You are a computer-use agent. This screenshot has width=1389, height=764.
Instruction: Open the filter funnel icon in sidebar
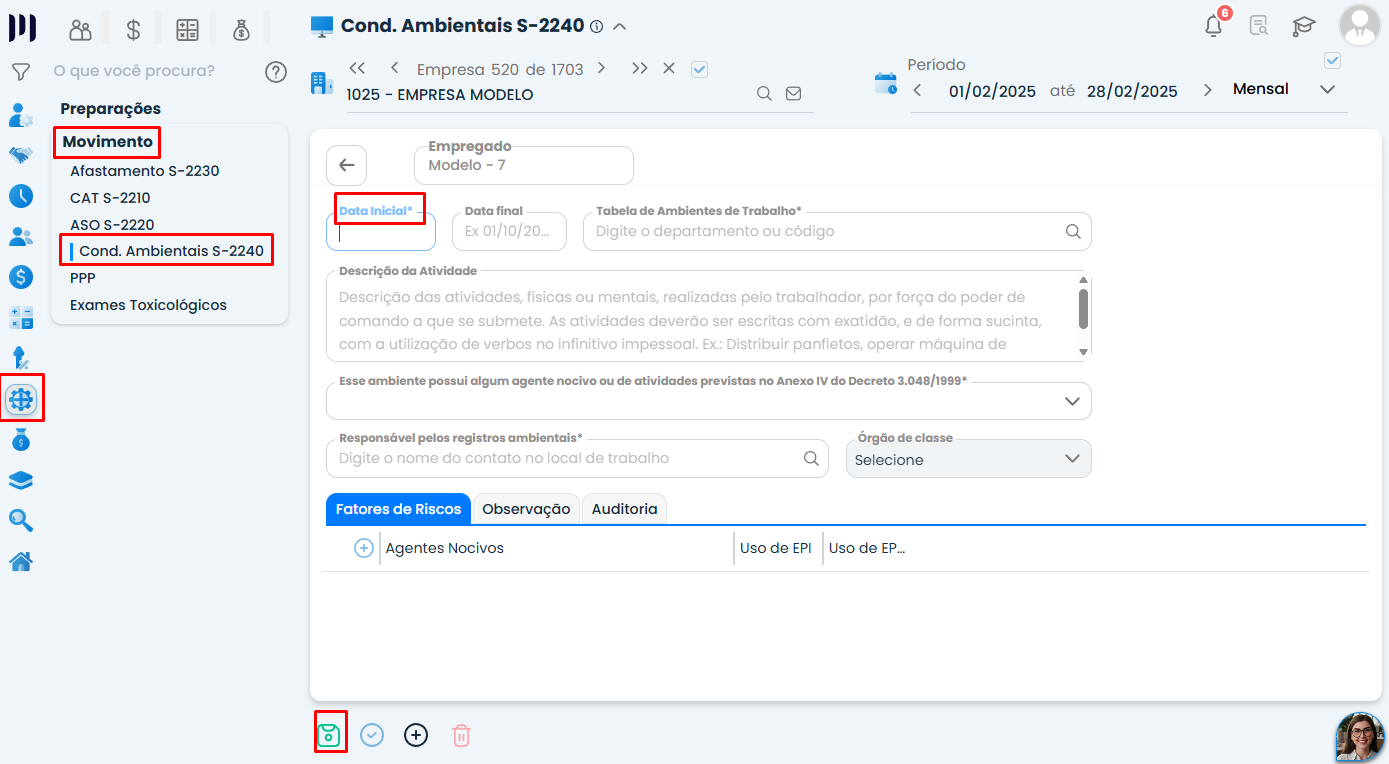click(x=20, y=72)
